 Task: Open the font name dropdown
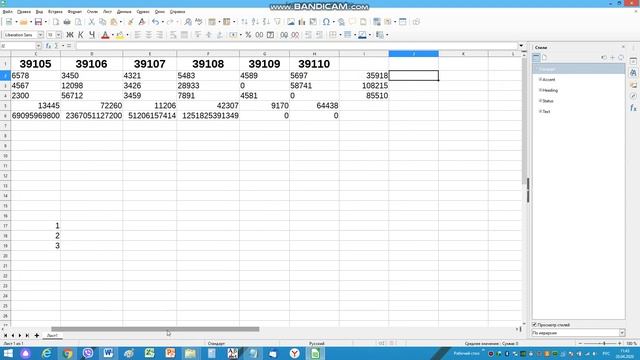click(40, 35)
